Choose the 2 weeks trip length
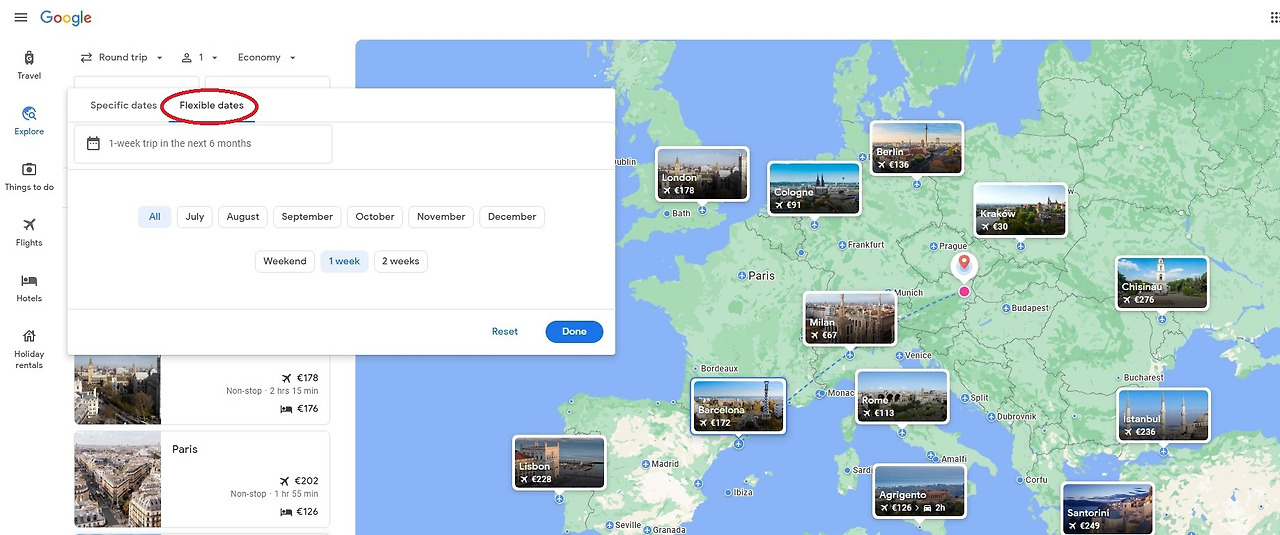This screenshot has height=535, width=1280. coord(401,261)
